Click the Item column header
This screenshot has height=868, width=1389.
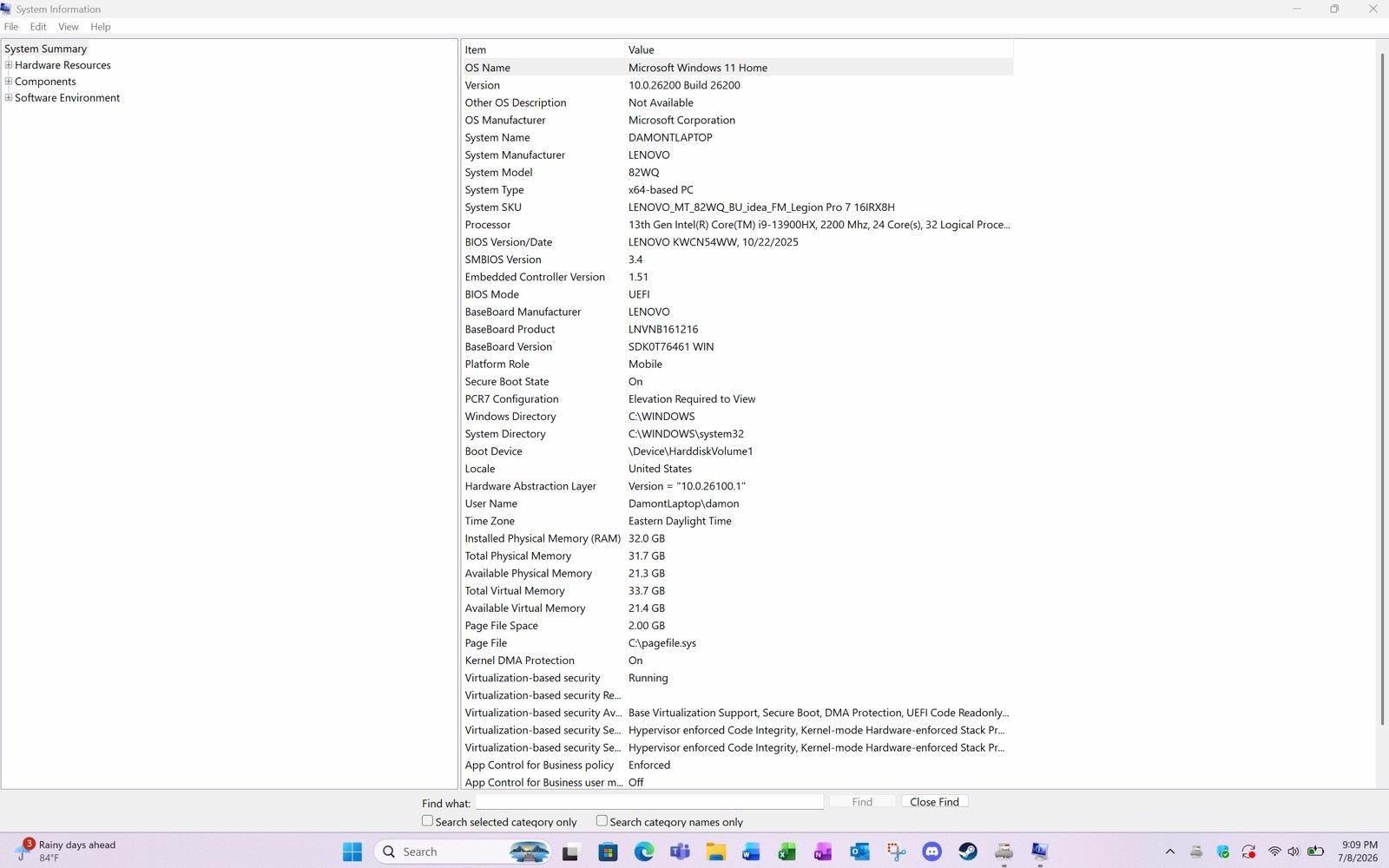(x=543, y=49)
